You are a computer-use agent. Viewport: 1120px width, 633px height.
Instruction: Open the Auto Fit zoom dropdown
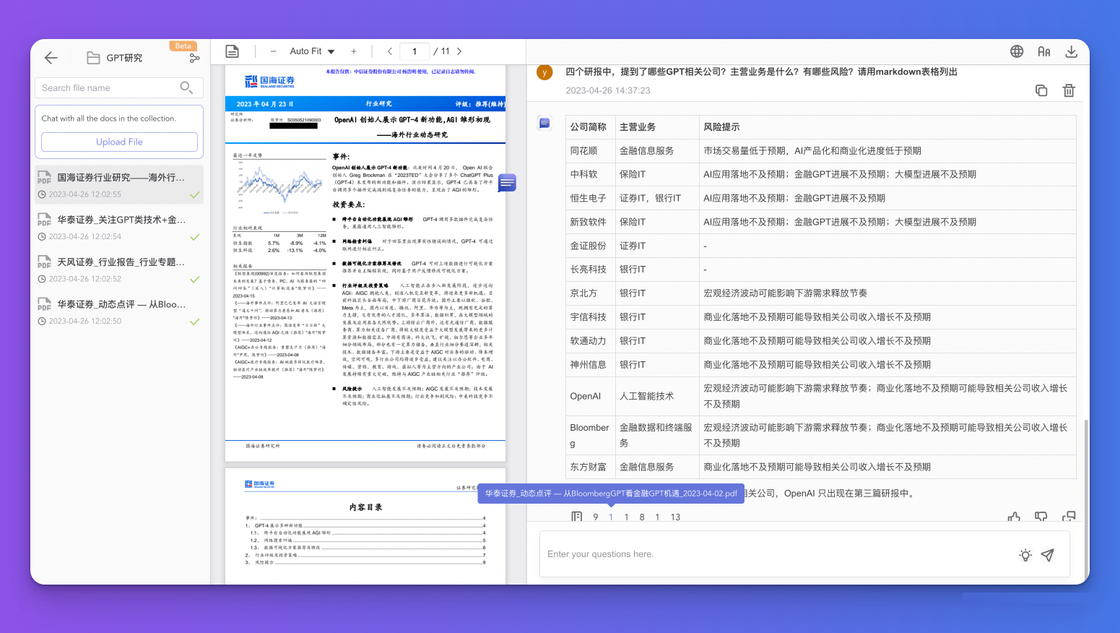point(312,51)
